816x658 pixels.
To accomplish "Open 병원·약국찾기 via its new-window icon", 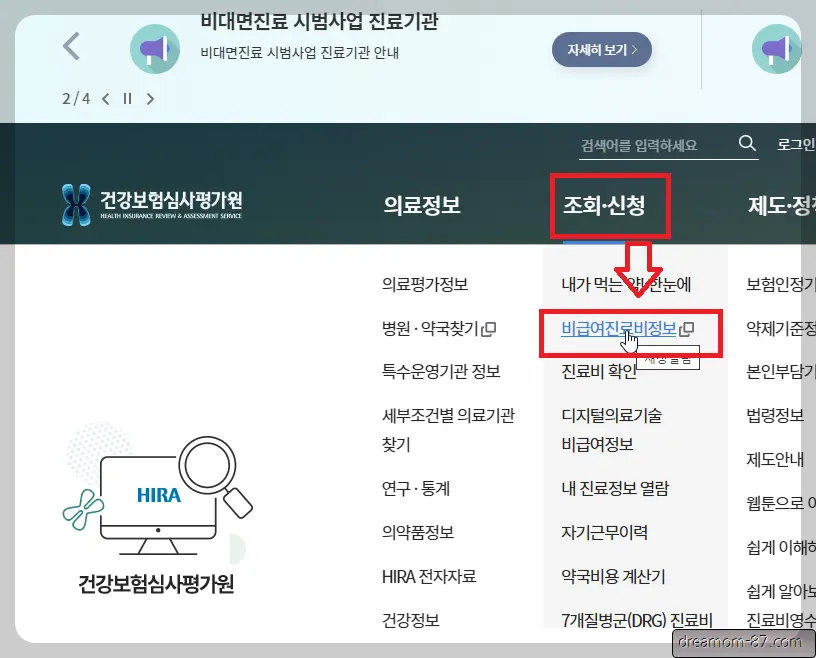I will coord(489,328).
